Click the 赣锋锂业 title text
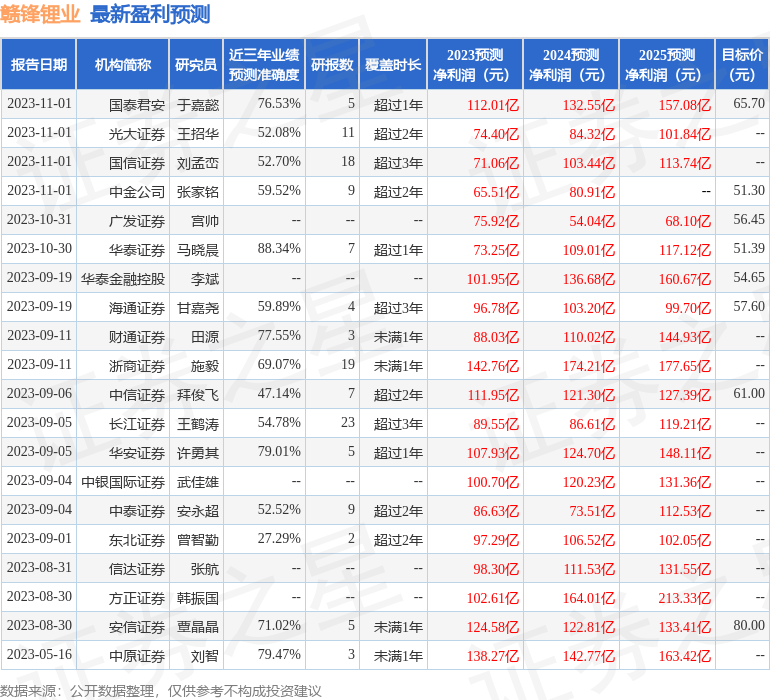Screen dimensions: 770x700 pyautogui.click(x=40, y=15)
